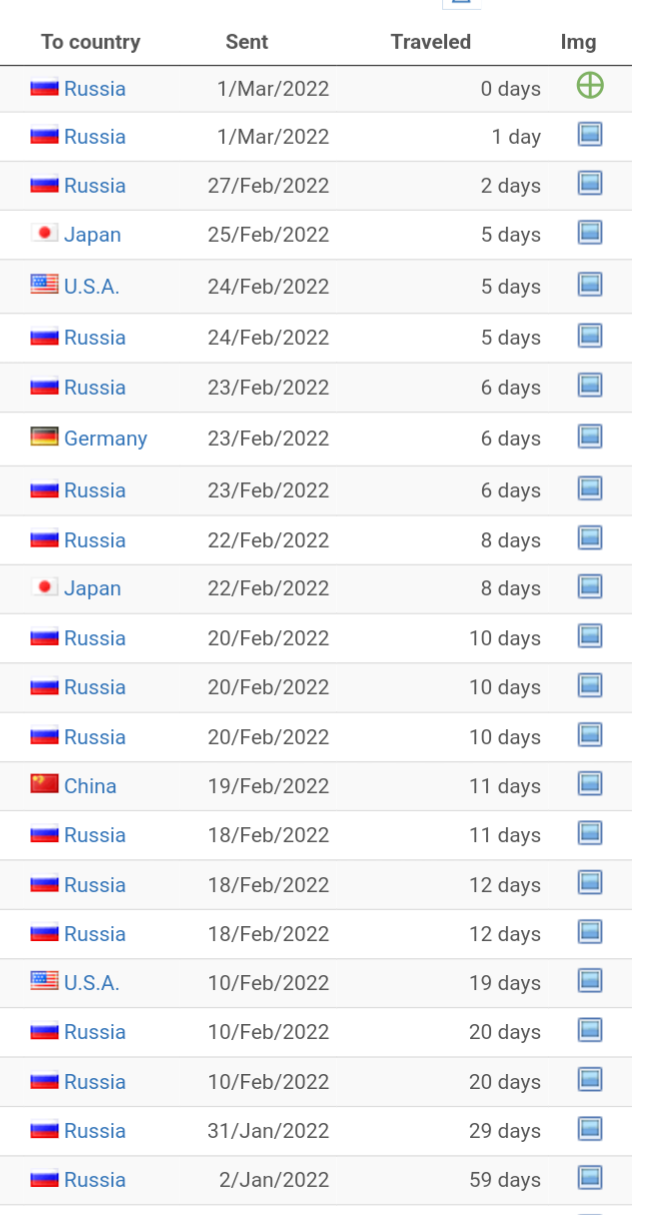Open U.S.A. link in 10/Feb/2022 row

(91, 983)
